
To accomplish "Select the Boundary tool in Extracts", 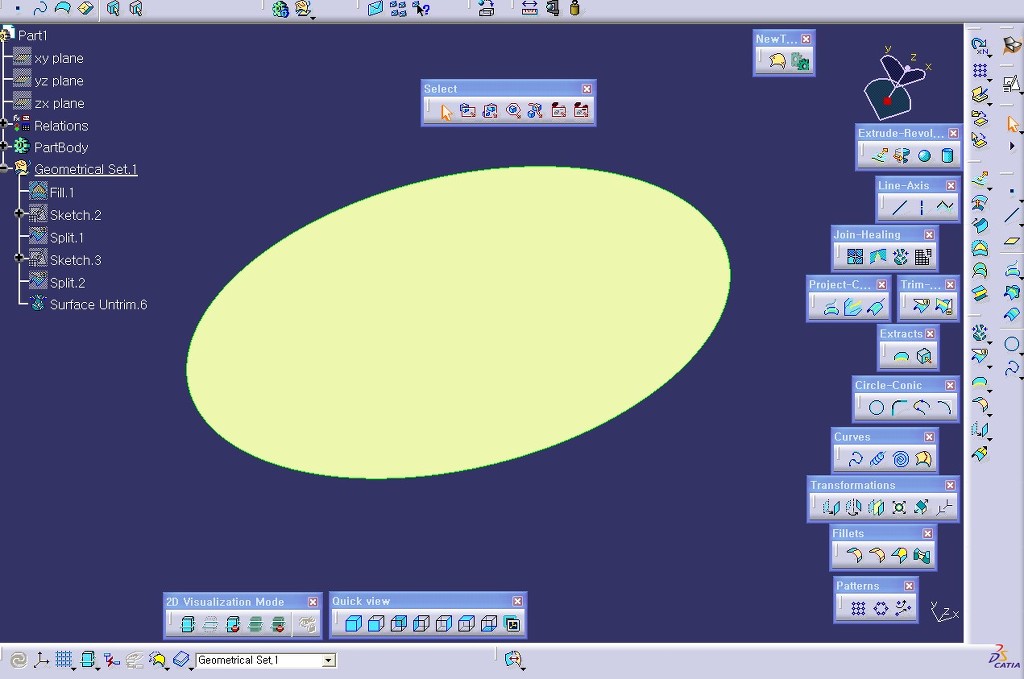I will (x=901, y=356).
